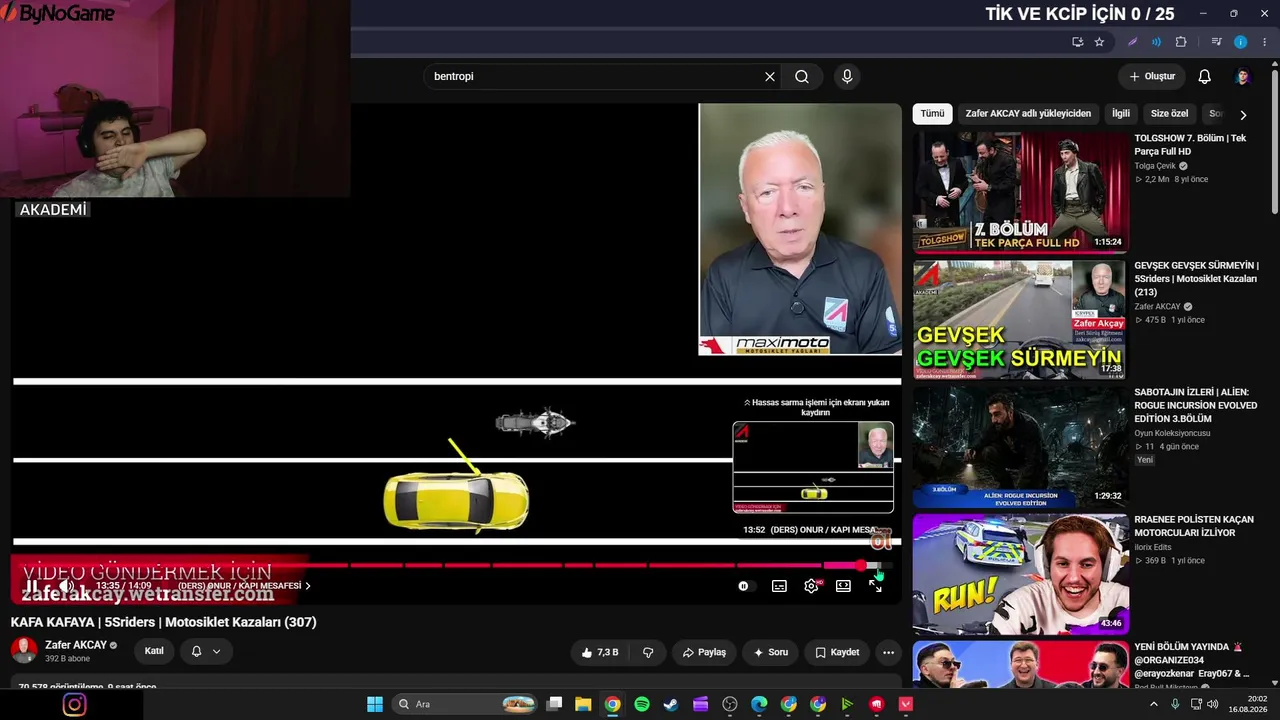Open more actions menu below video
1280x720 pixels.
point(888,652)
